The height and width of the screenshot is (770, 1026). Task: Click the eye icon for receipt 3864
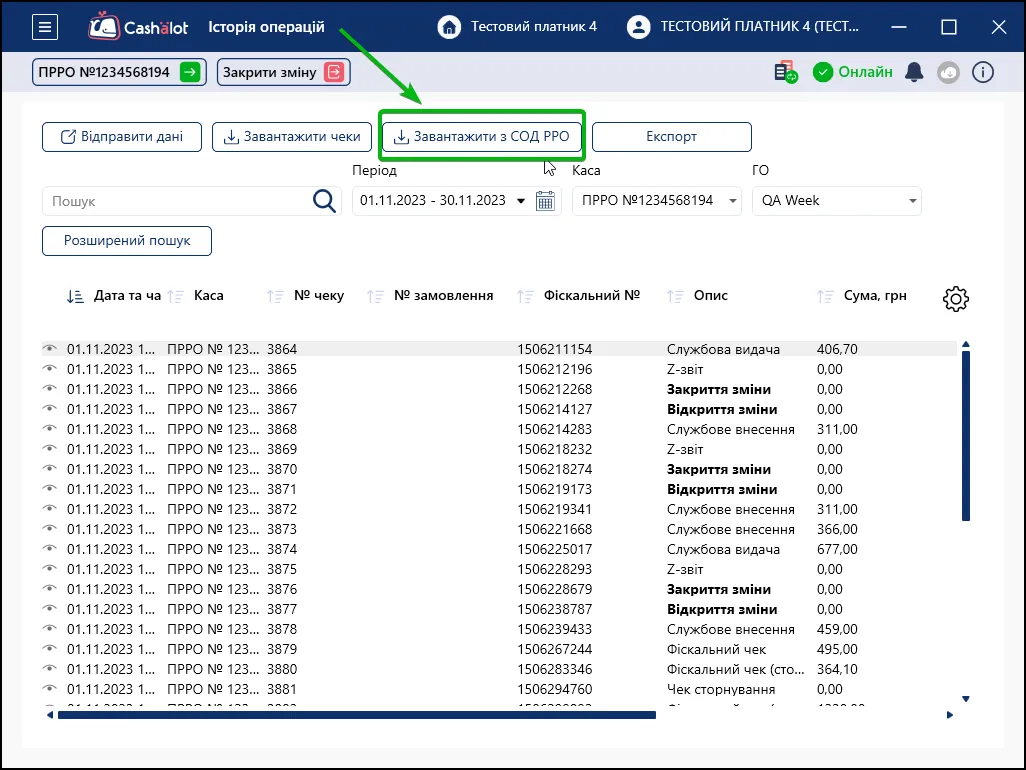50,349
